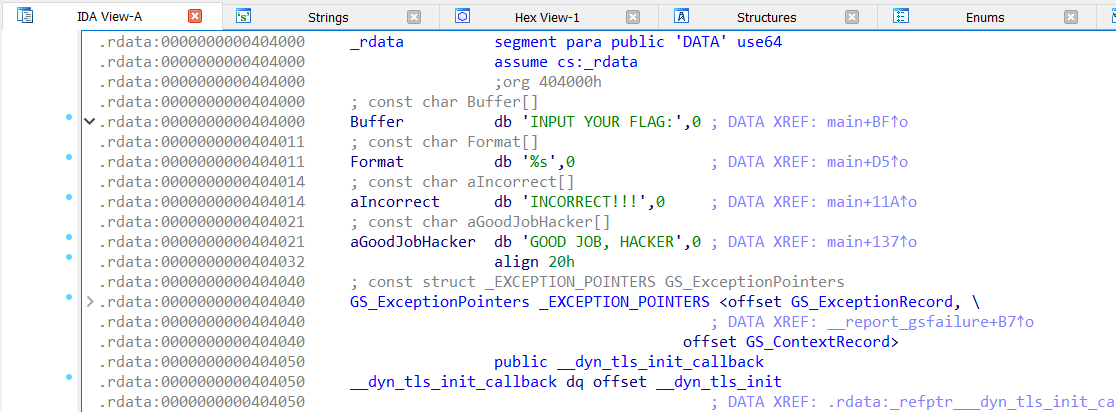The image size is (1116, 412).
Task: Click the __dyn_tls_init_callback dq label
Action: [453, 382]
